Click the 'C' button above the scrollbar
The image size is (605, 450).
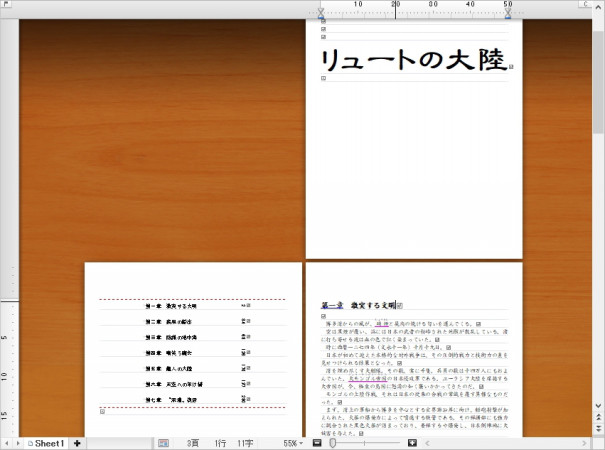click(585, 4)
